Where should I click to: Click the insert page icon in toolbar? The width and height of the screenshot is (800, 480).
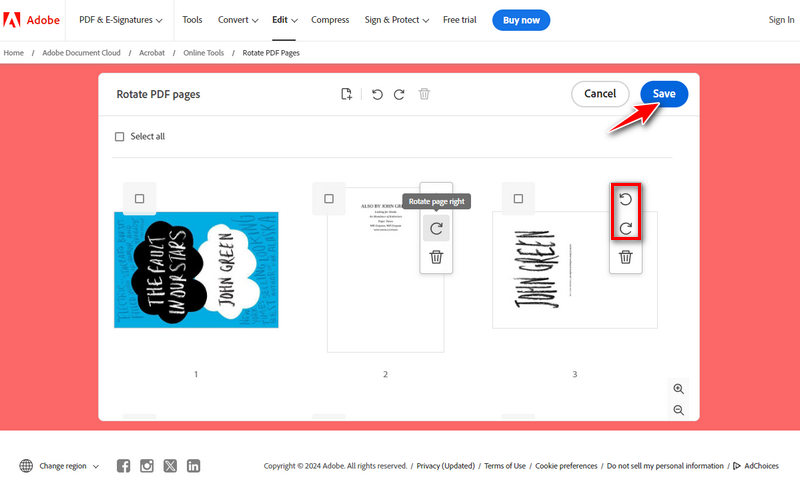pos(346,94)
